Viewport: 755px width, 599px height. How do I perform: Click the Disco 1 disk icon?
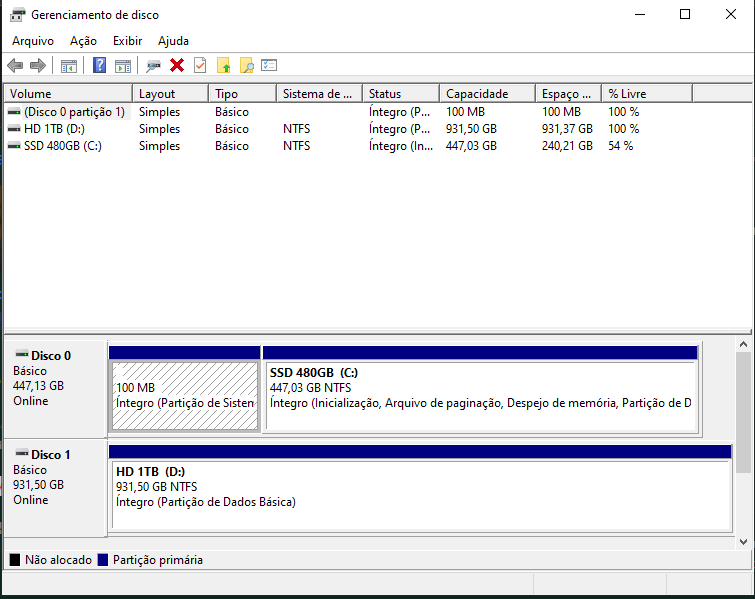tap(22, 453)
